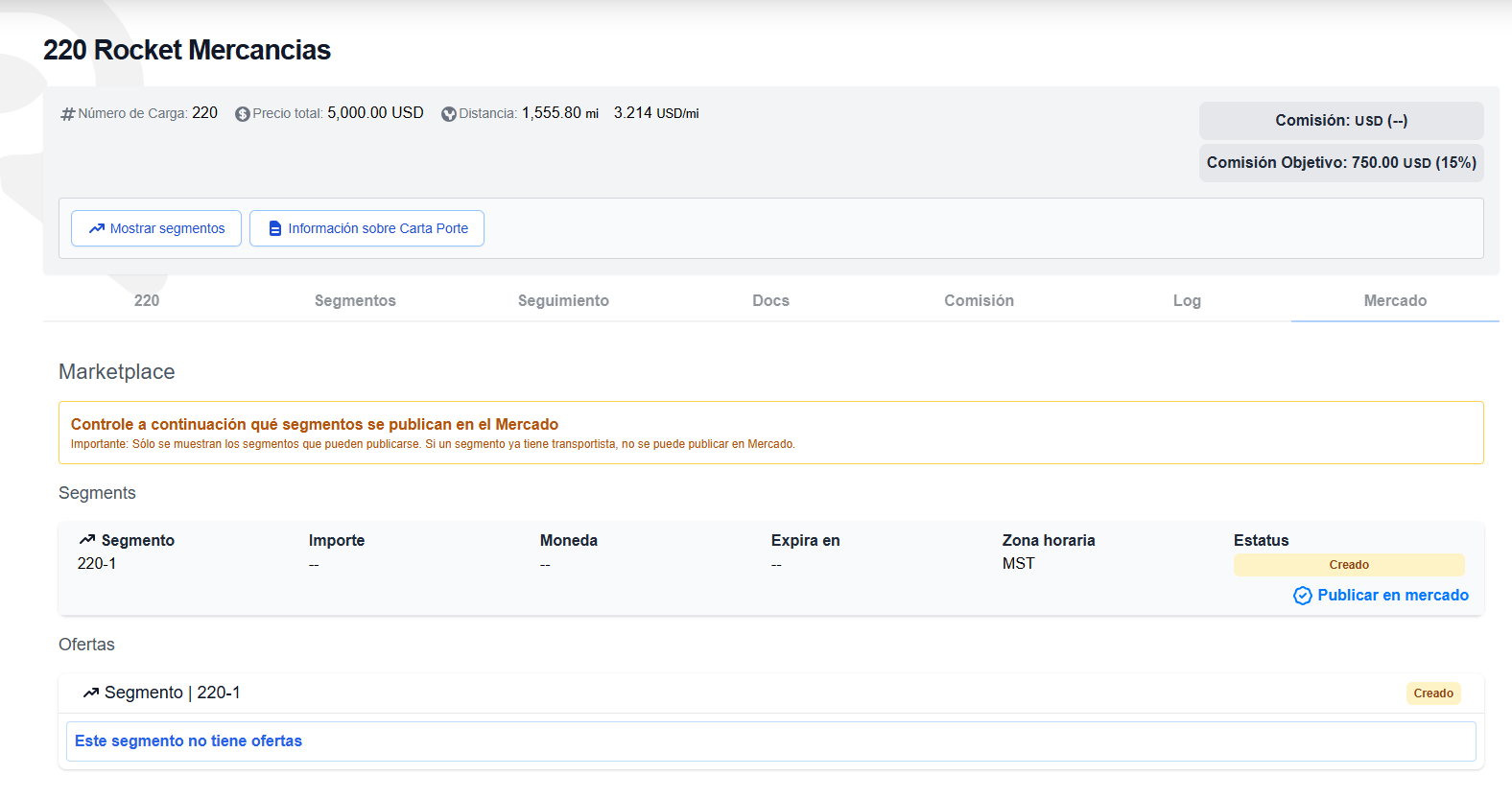Screen dimensions: 1512x799
Task: Click the Zona horaria column header
Action: [x=1049, y=541]
